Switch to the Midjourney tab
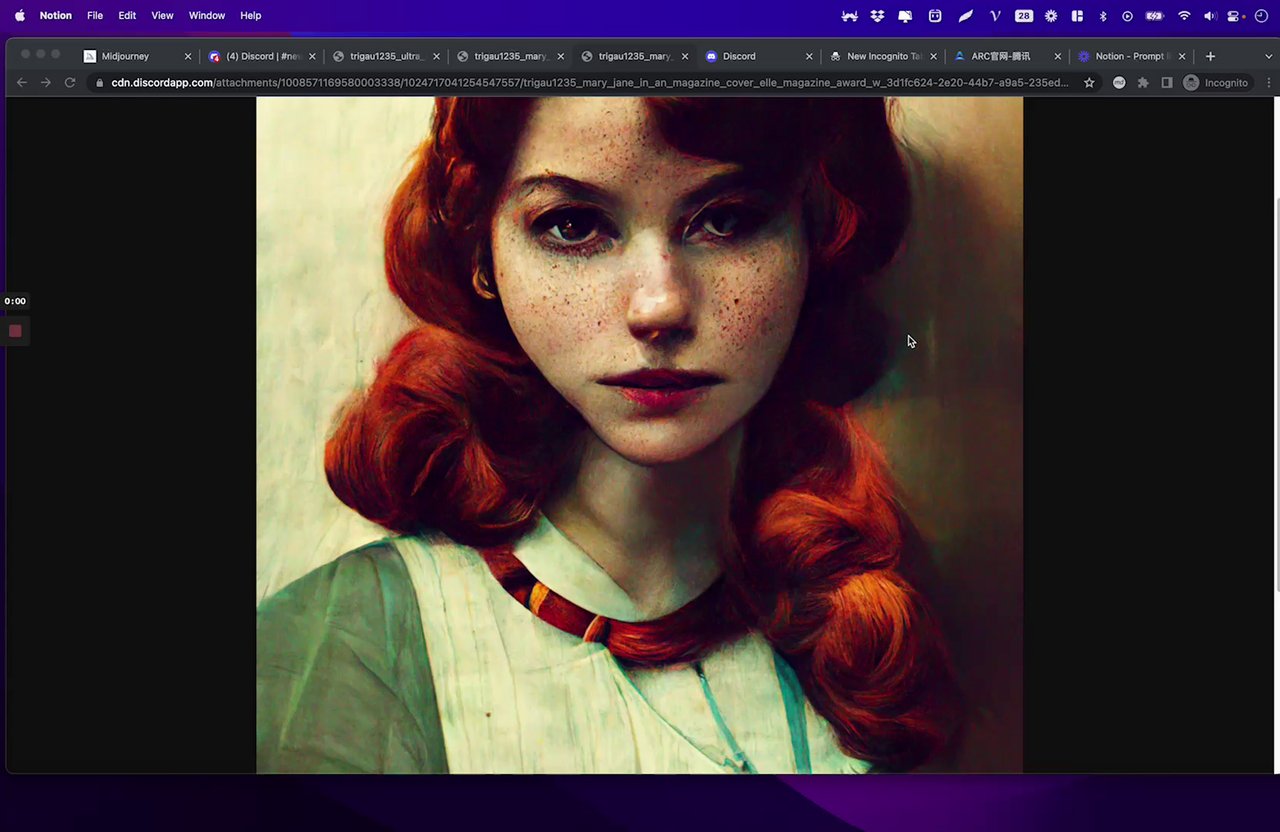 (125, 57)
